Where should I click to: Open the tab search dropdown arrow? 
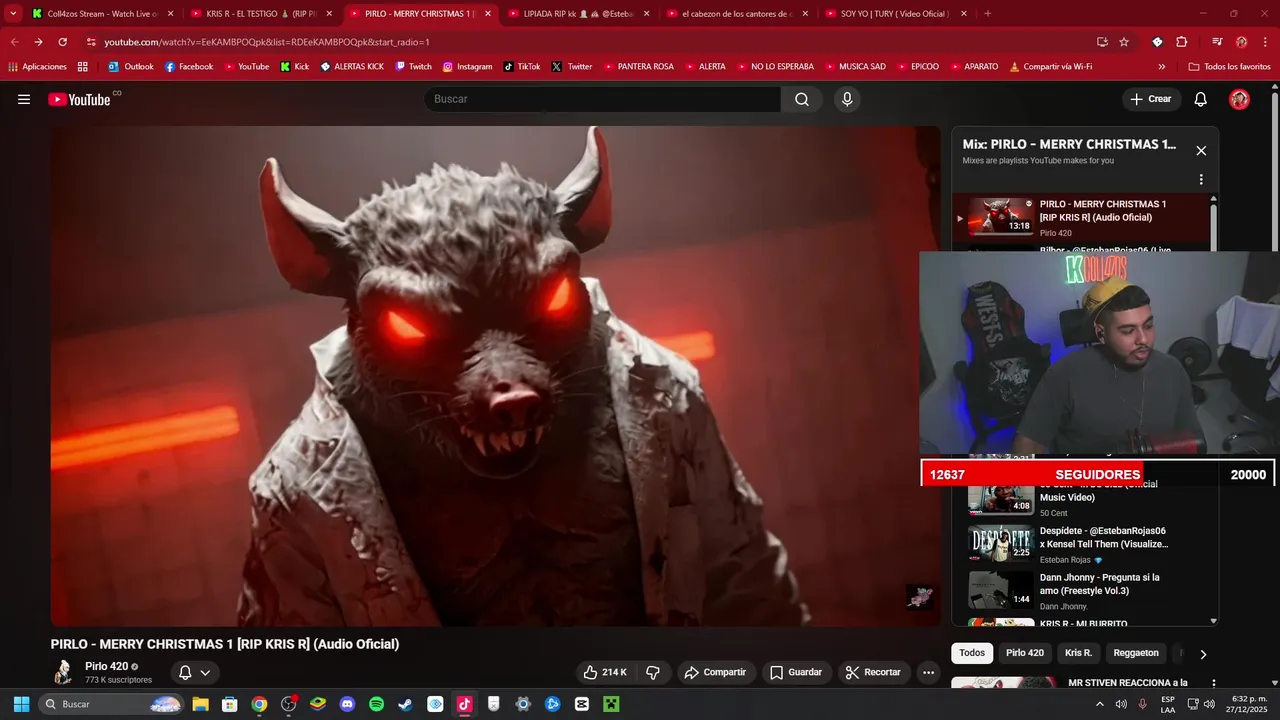point(13,14)
